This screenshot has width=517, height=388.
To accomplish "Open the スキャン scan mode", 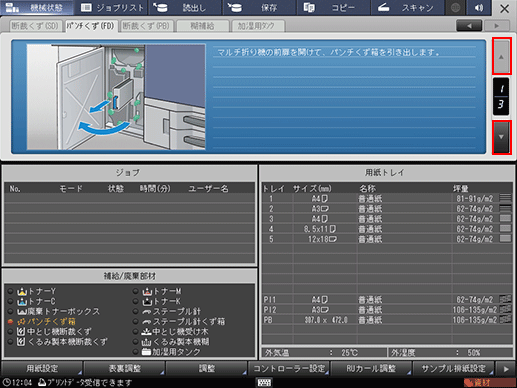I will (x=407, y=8).
